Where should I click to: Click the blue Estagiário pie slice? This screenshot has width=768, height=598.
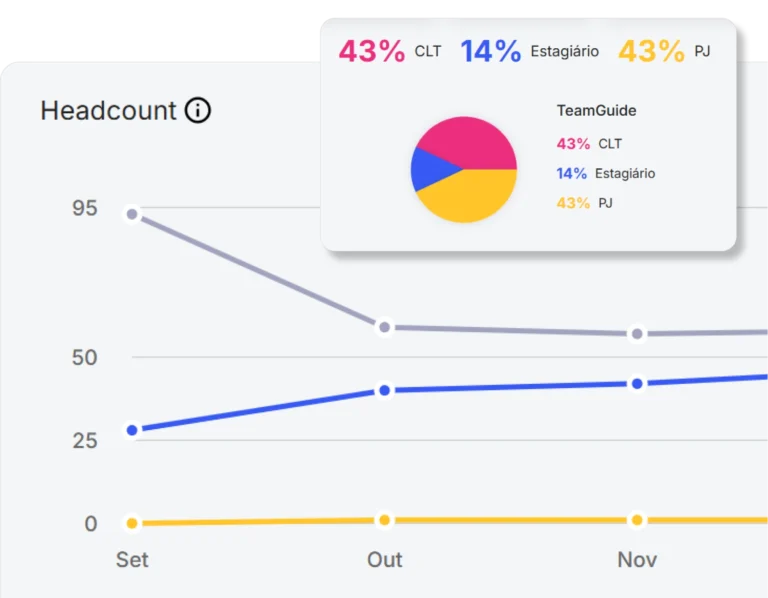click(430, 170)
